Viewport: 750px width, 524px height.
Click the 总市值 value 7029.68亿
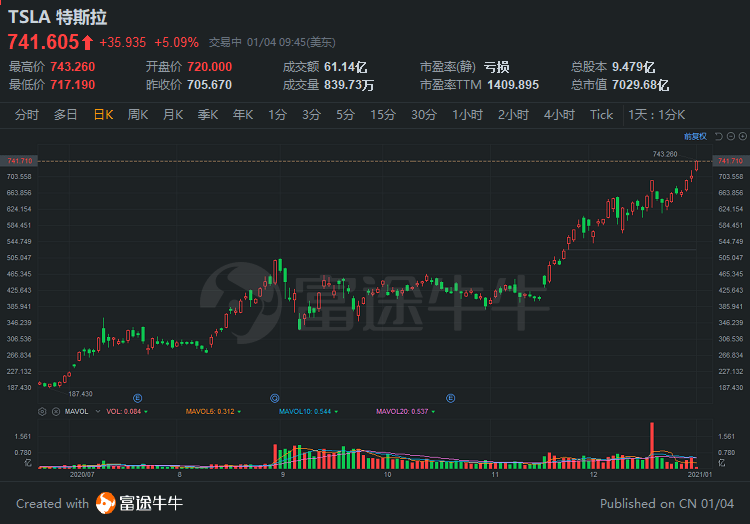640,85
